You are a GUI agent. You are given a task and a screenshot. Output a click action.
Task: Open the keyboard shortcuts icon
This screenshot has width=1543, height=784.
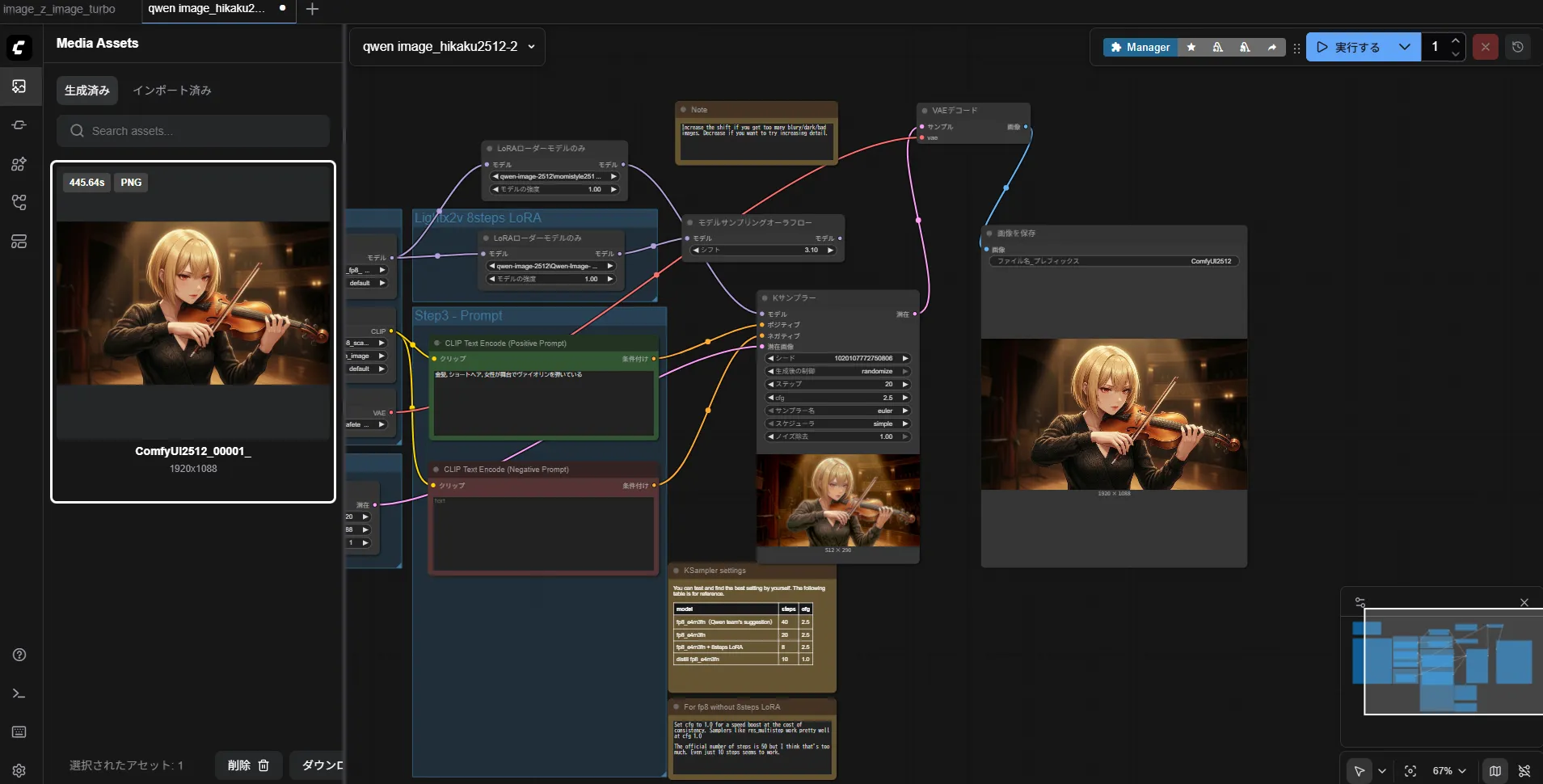(x=19, y=732)
